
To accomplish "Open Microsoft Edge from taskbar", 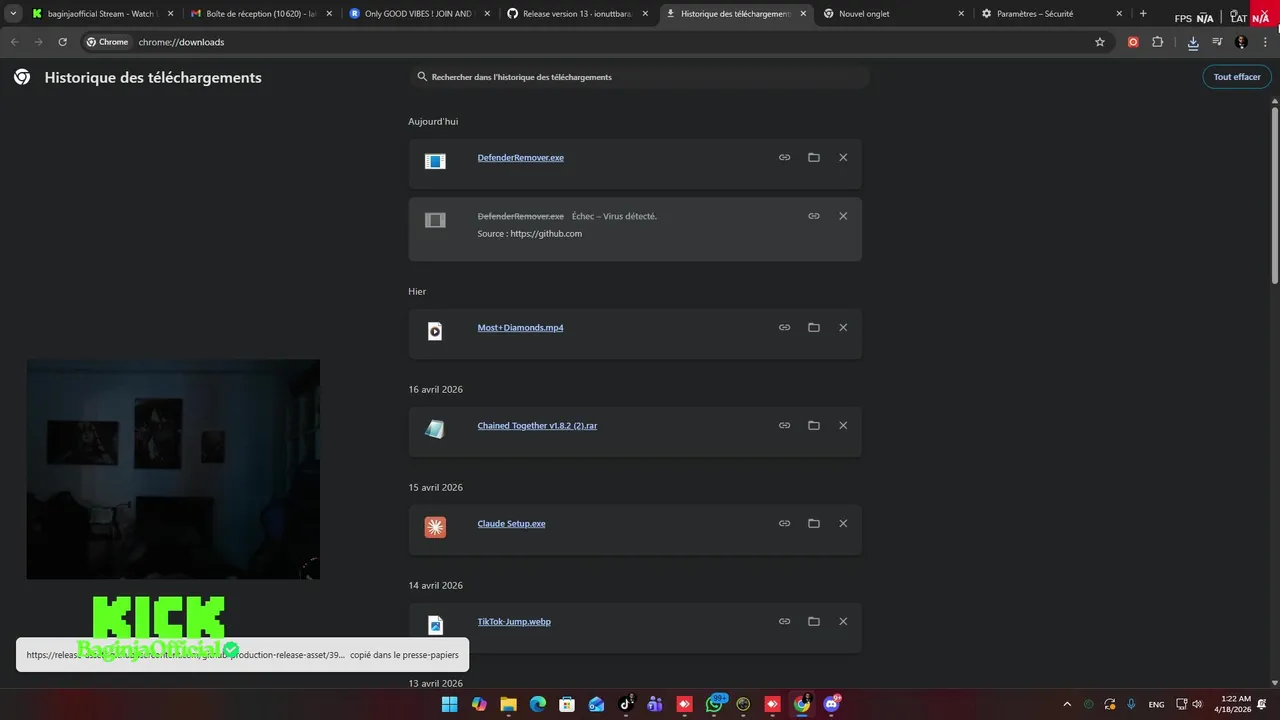I will pos(538,704).
